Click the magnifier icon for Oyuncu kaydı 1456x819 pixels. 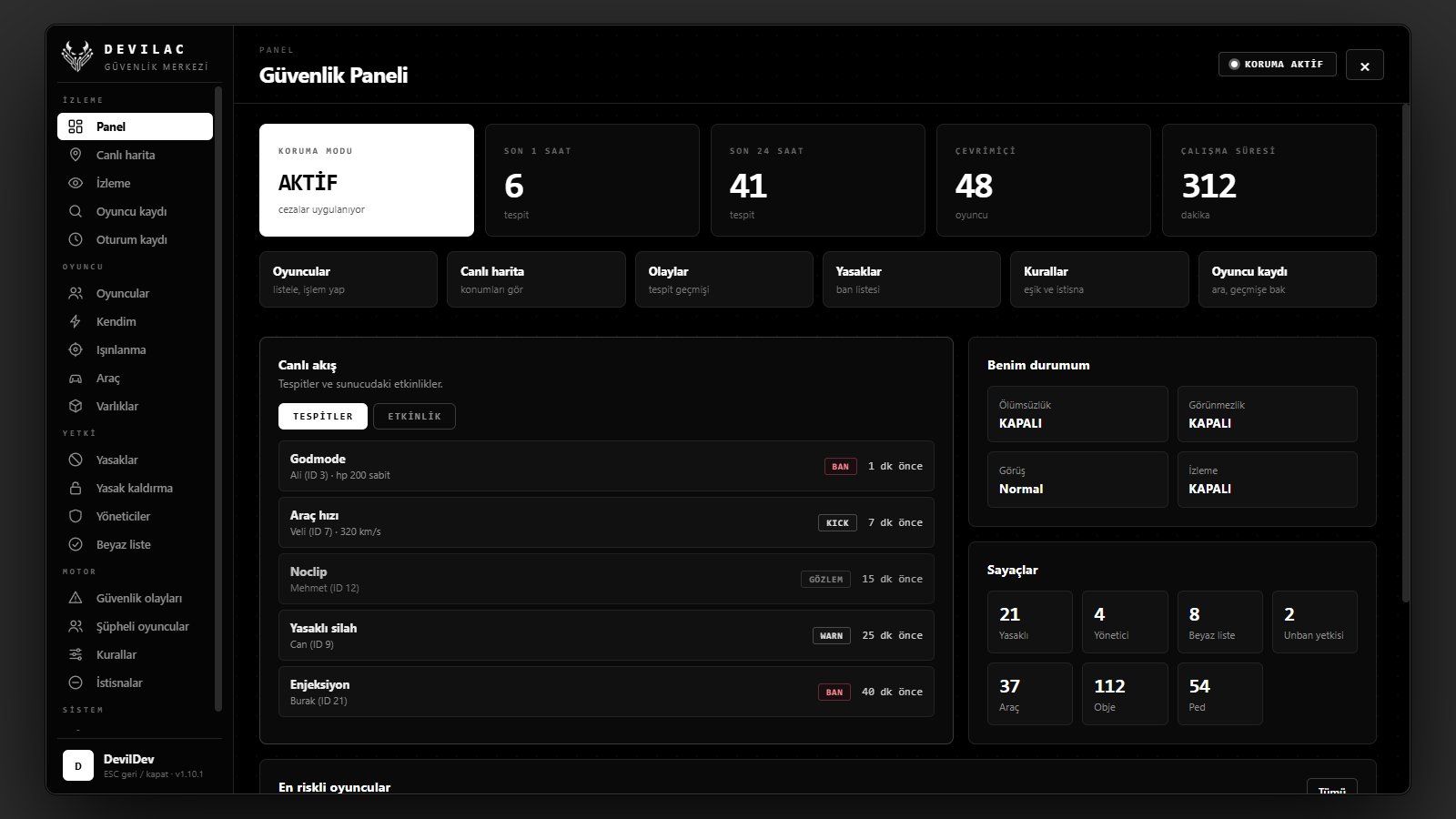click(76, 211)
